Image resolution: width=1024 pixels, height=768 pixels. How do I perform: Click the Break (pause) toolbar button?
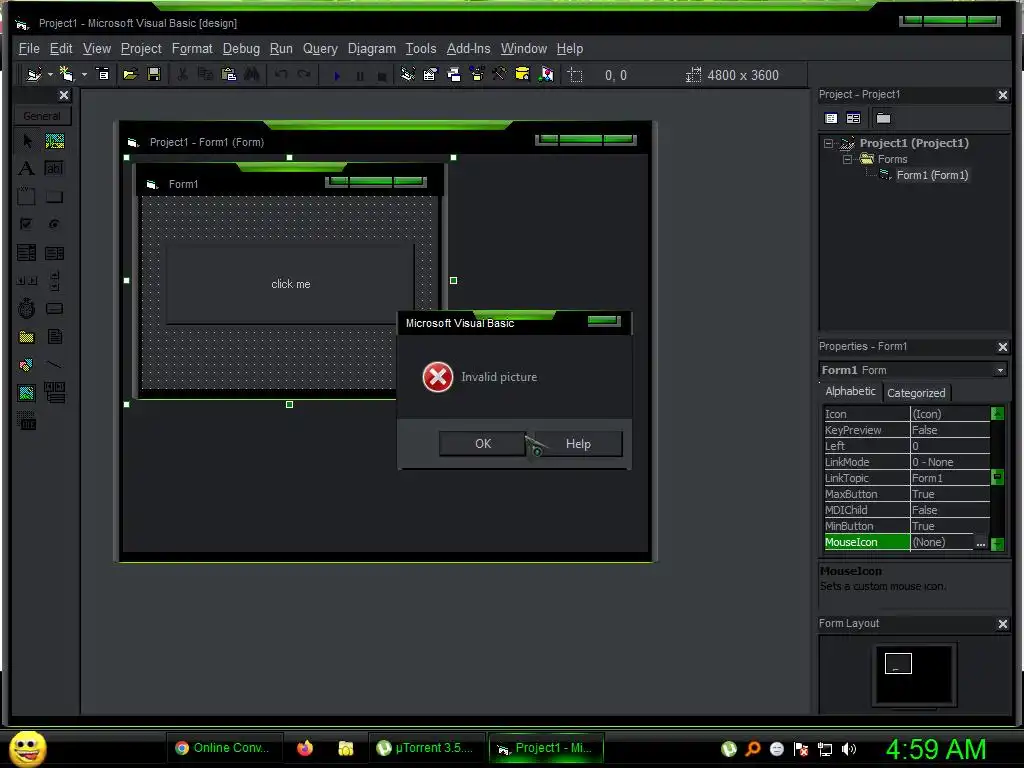point(360,76)
